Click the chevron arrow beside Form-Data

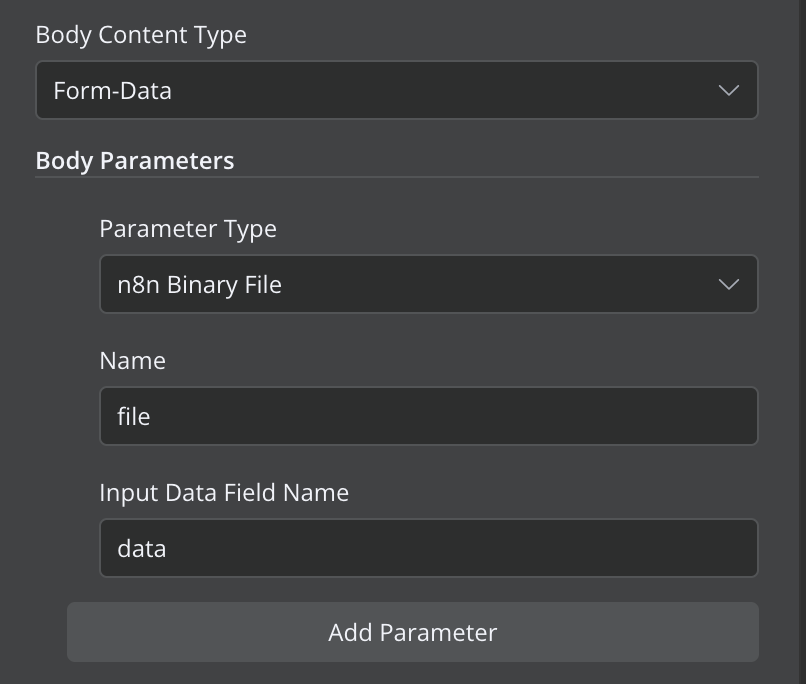coord(729,90)
